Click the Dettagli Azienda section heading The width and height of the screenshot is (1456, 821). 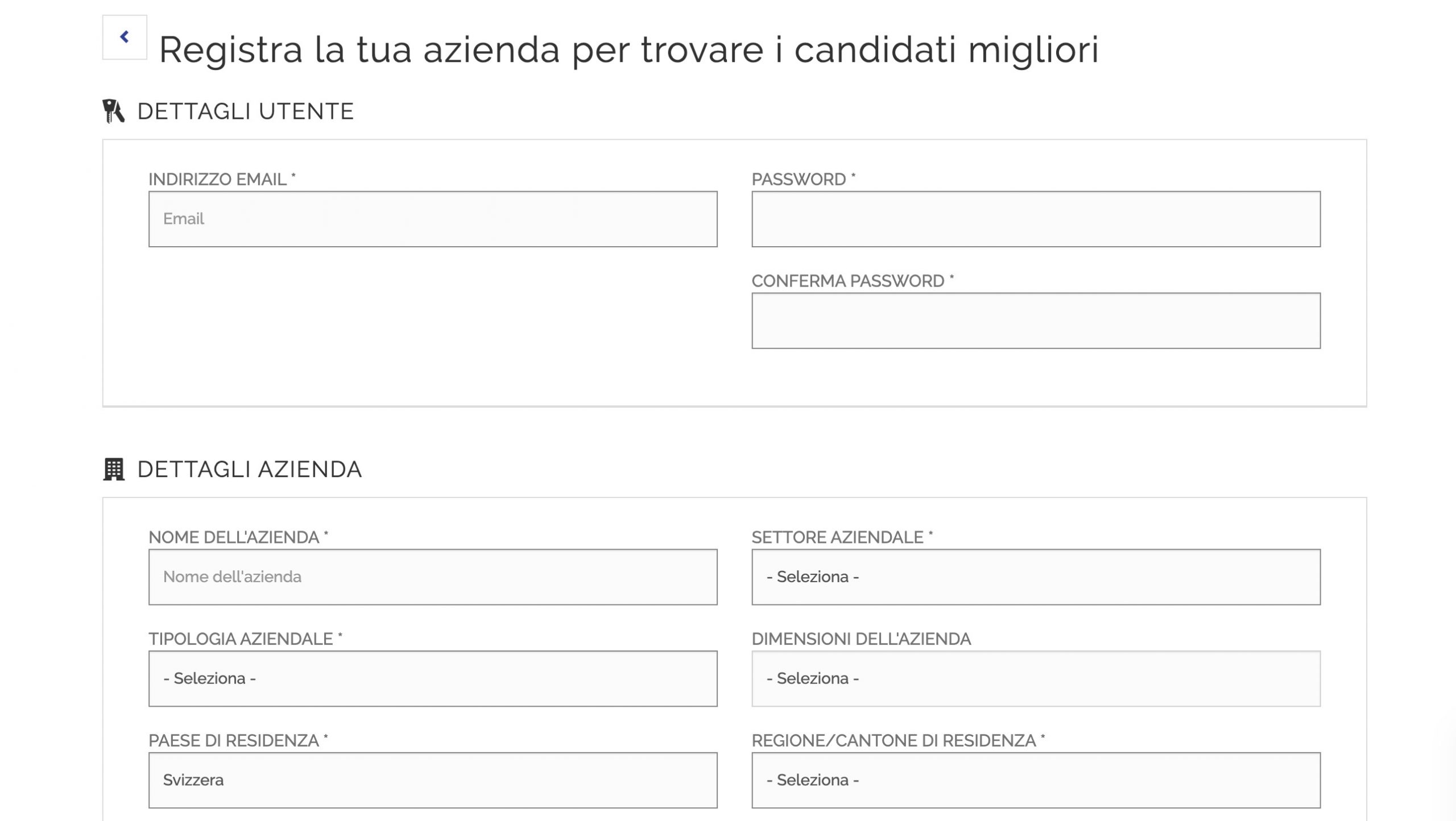pos(250,470)
